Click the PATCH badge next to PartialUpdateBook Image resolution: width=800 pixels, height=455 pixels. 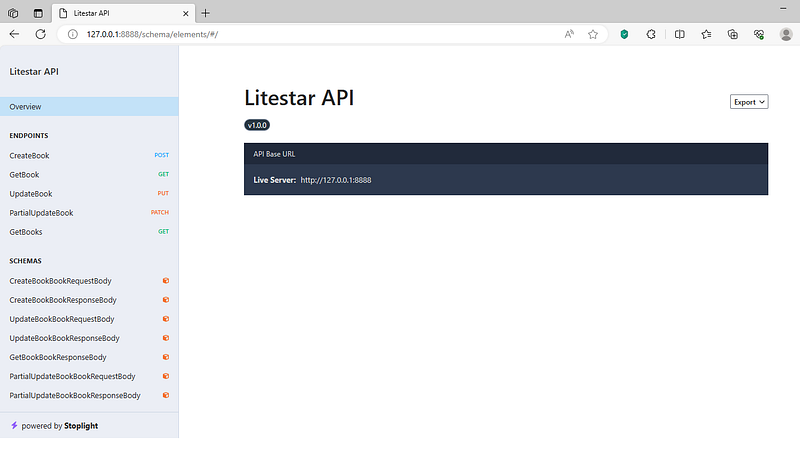pyautogui.click(x=160, y=212)
